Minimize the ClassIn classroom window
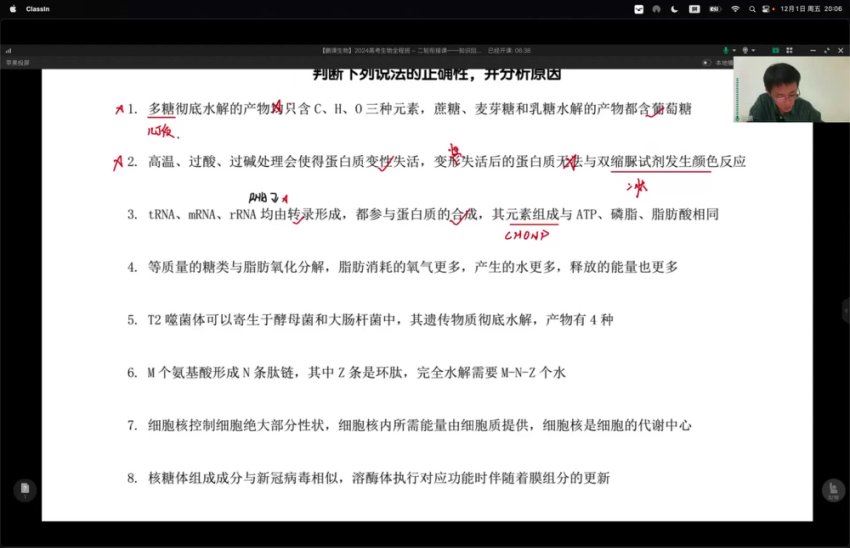 813,50
